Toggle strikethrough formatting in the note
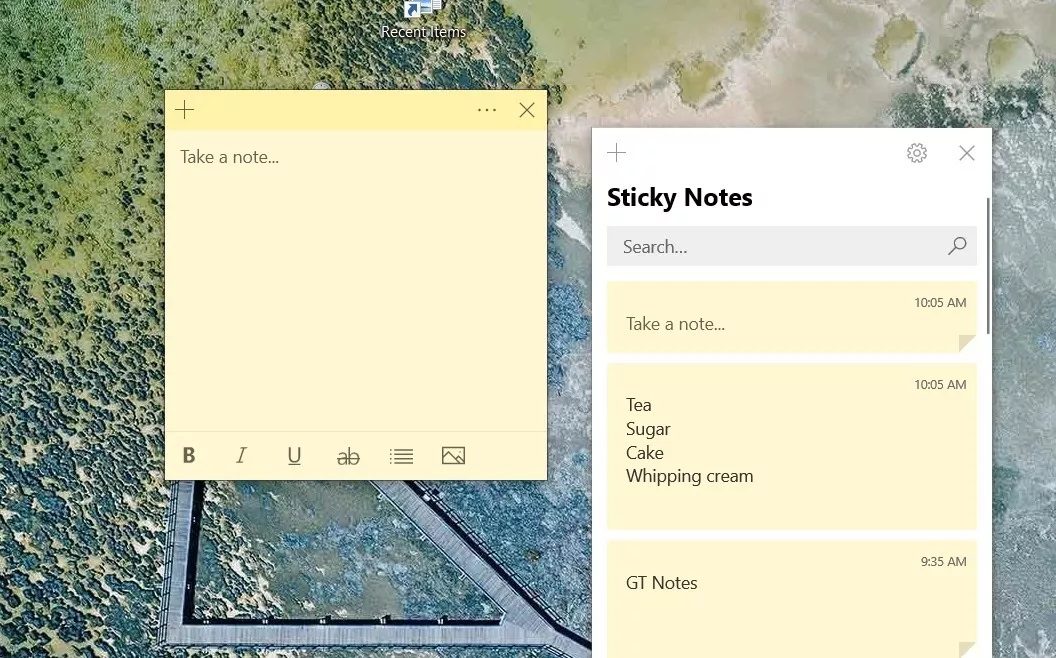 (x=348, y=457)
